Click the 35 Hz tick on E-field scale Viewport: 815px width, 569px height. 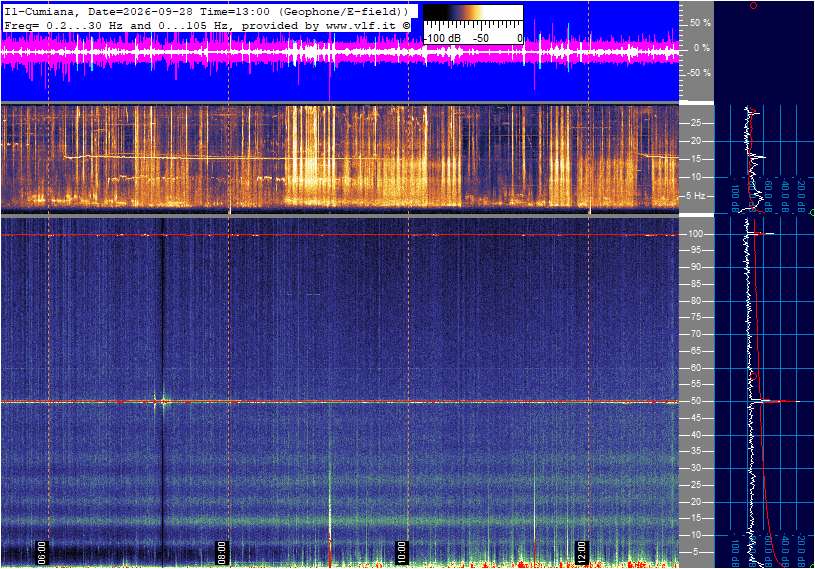tap(695, 452)
